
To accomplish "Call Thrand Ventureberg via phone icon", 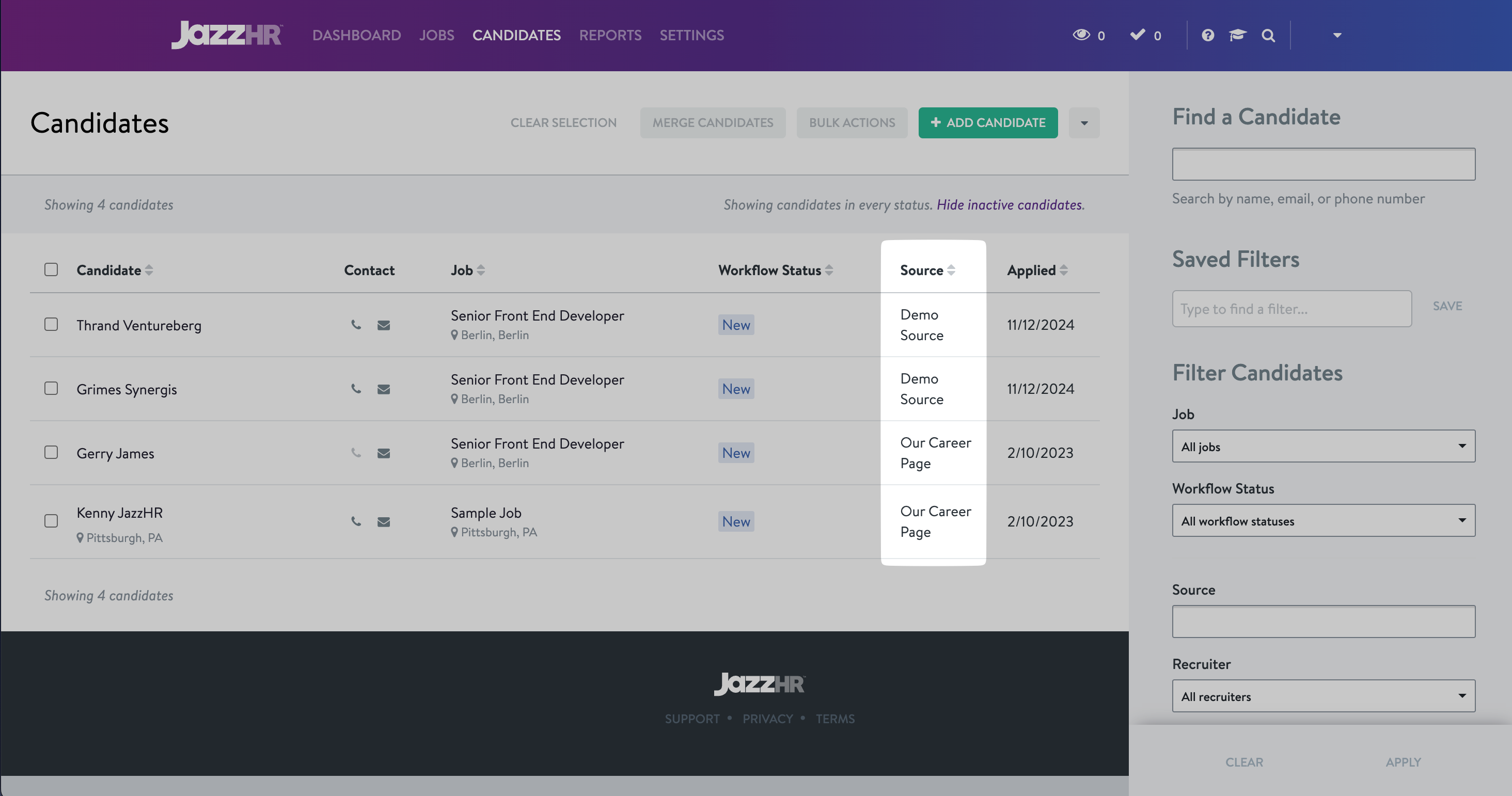I will [x=356, y=324].
